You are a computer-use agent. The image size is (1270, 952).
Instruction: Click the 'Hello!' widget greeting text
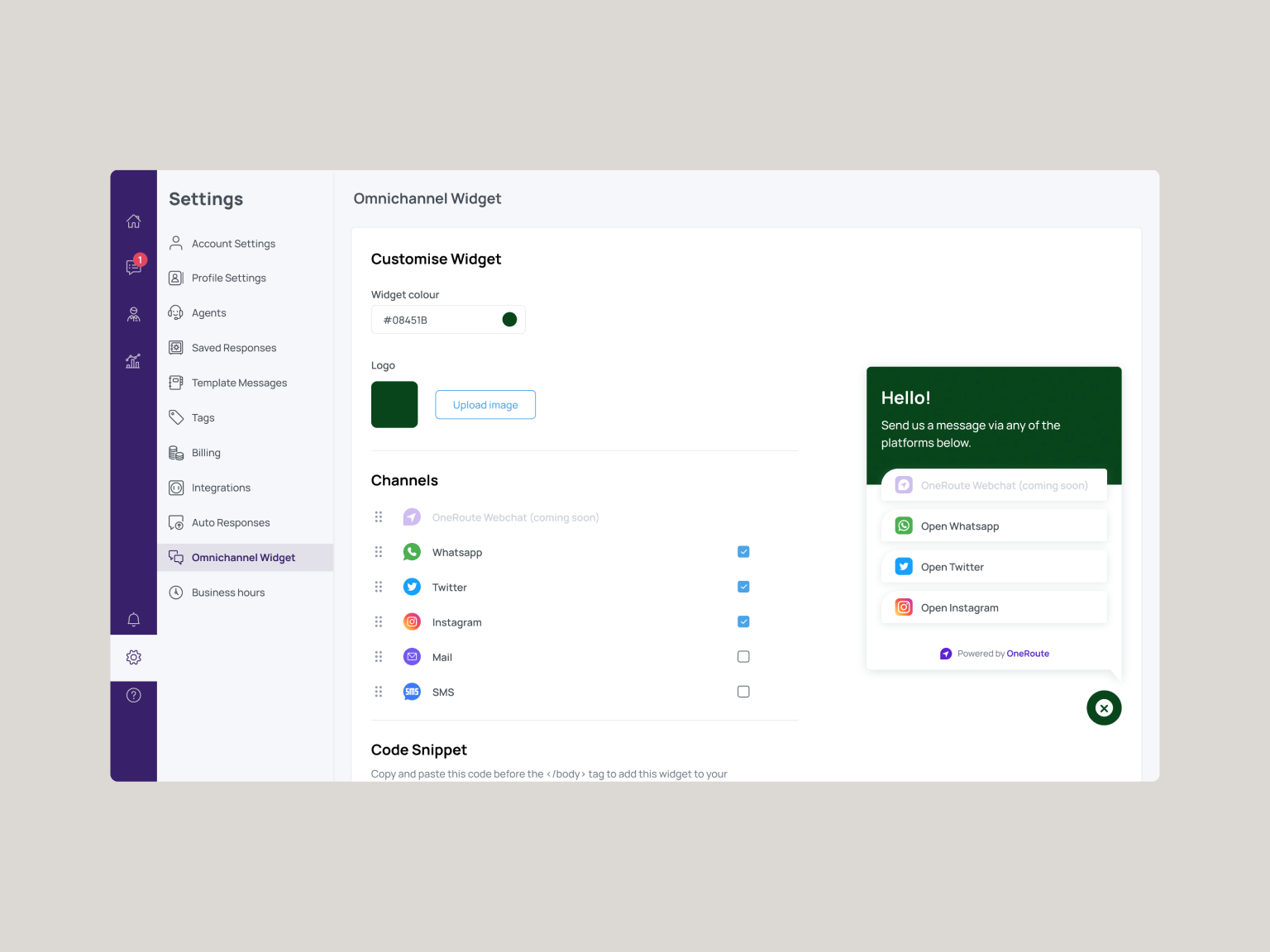coord(905,398)
